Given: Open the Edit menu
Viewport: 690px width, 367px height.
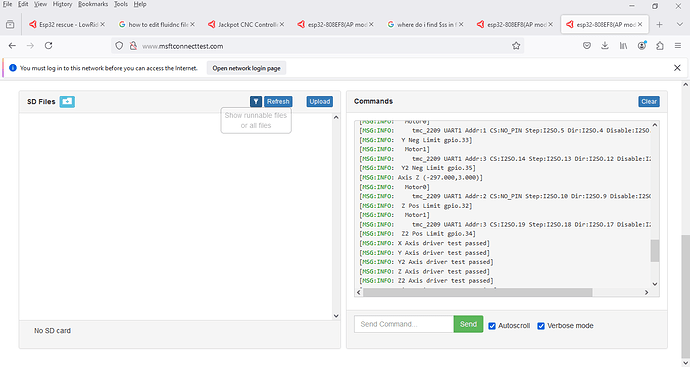Looking at the screenshot, I should (x=23, y=4).
